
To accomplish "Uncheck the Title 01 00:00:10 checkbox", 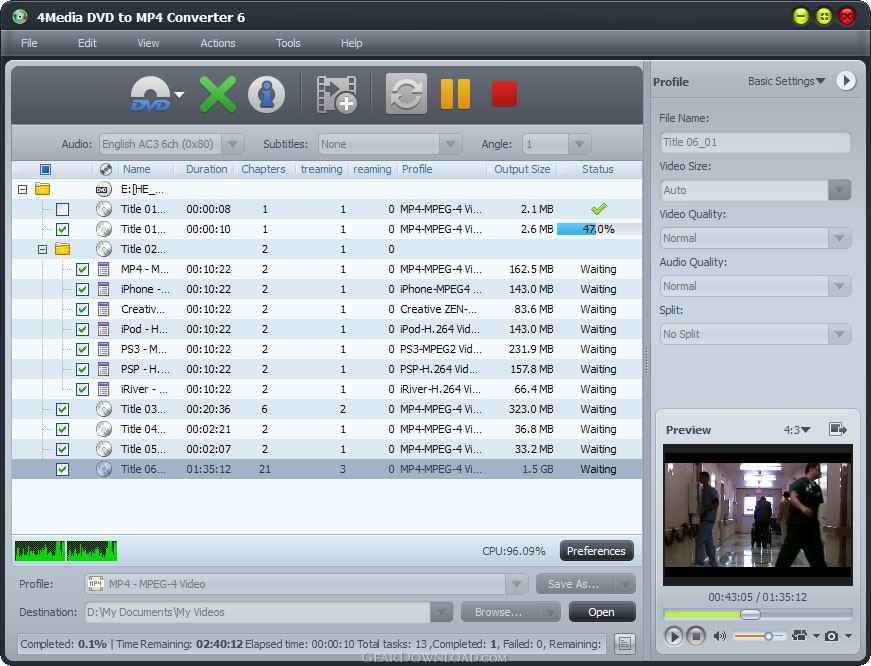I will click(63, 229).
